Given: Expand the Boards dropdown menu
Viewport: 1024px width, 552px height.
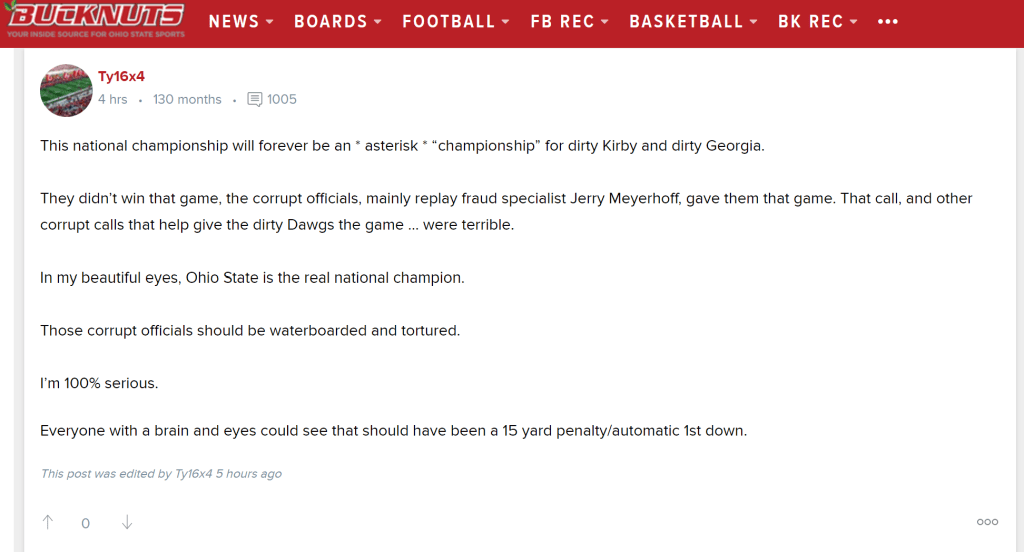Looking at the screenshot, I should pos(338,21).
